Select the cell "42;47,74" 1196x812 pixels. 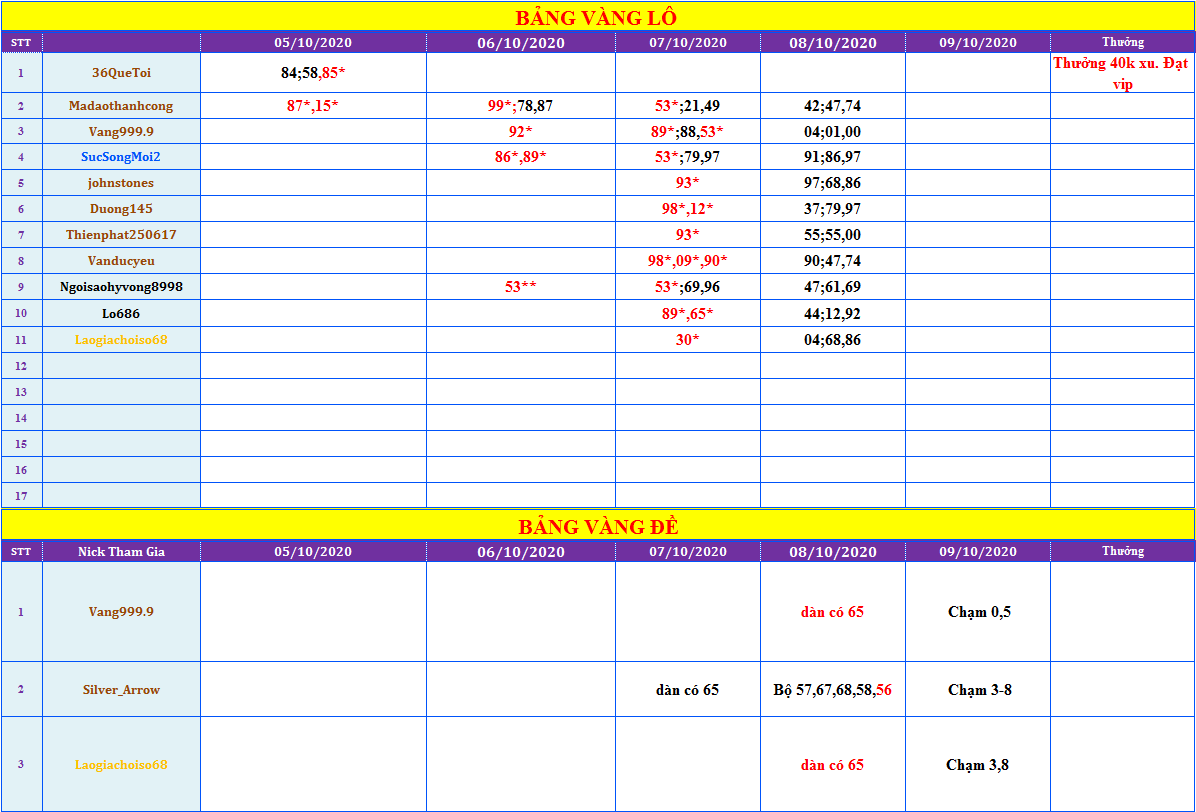click(x=833, y=106)
